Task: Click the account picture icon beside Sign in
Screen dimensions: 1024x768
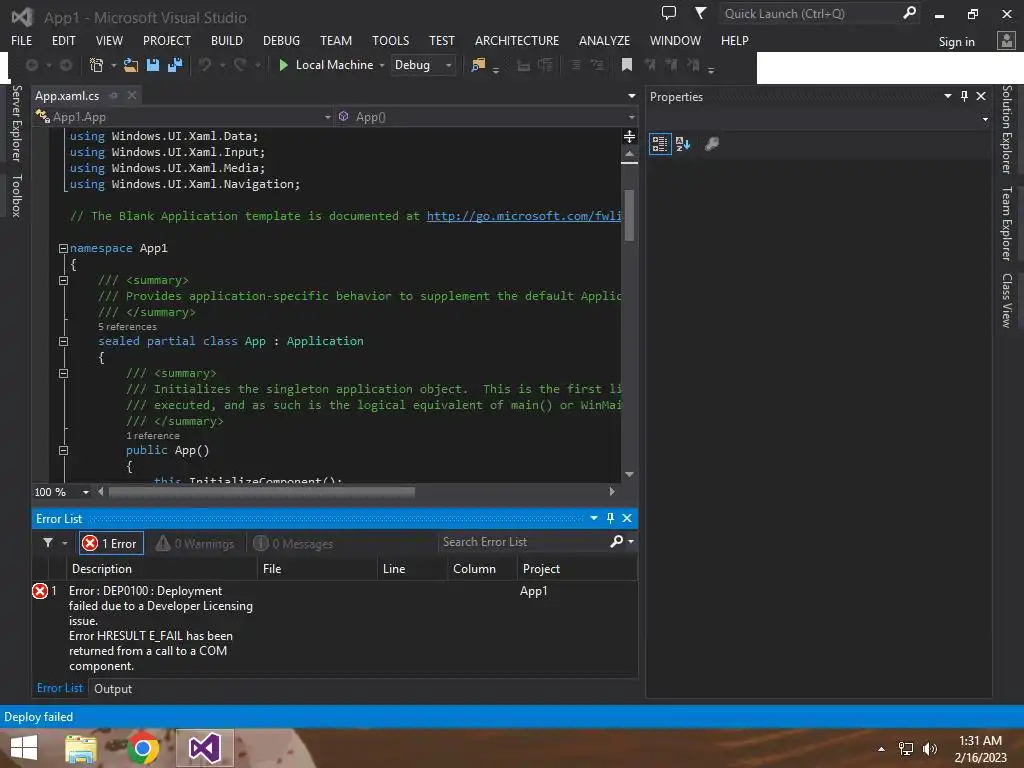Action: (x=1006, y=40)
